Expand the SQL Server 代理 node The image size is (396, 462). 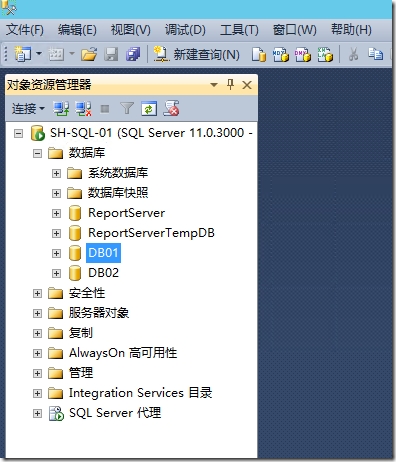tap(38, 414)
